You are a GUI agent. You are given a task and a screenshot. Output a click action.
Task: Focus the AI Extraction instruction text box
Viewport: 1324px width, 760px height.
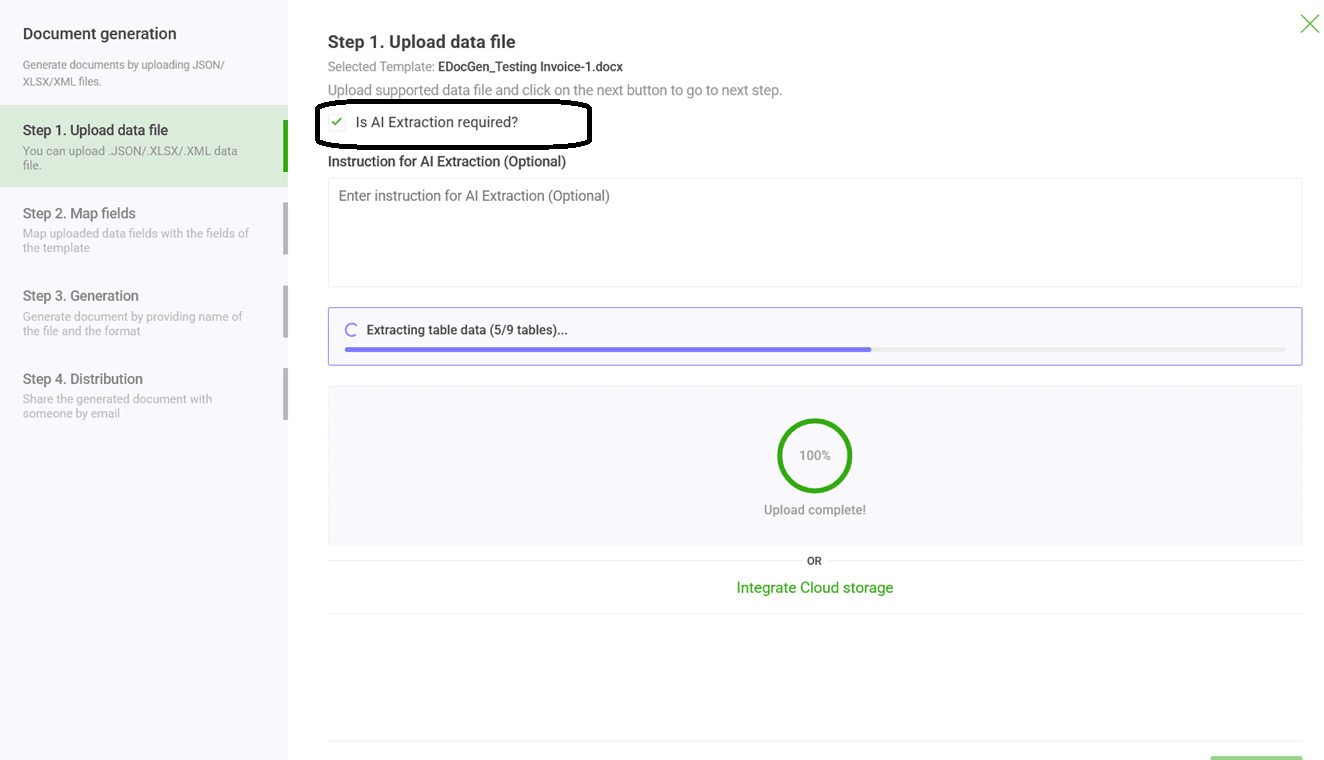coord(814,232)
